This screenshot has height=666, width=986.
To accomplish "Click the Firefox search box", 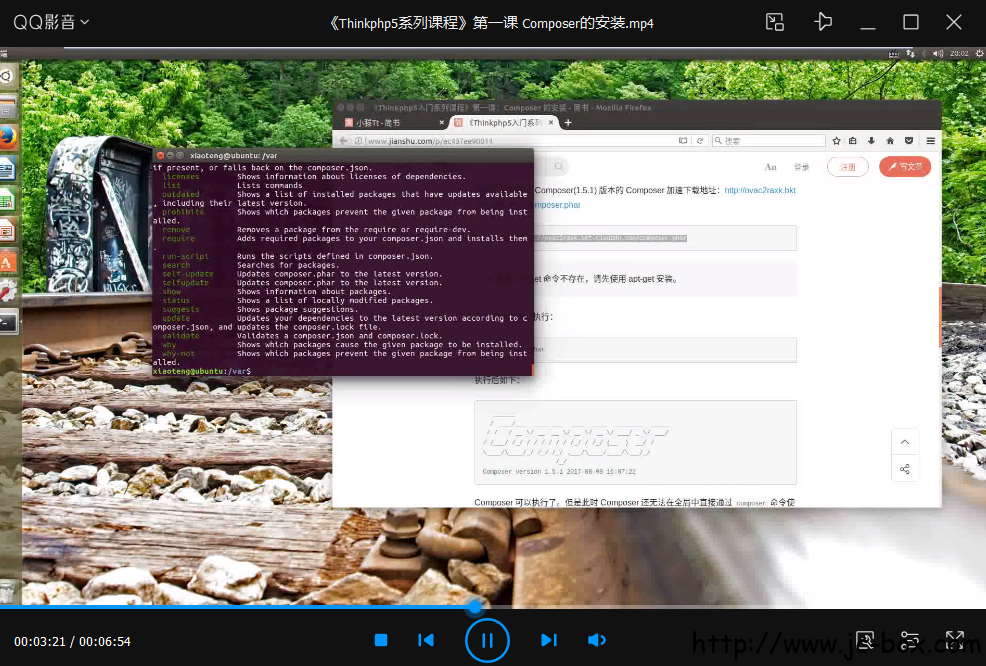I will tap(768, 141).
